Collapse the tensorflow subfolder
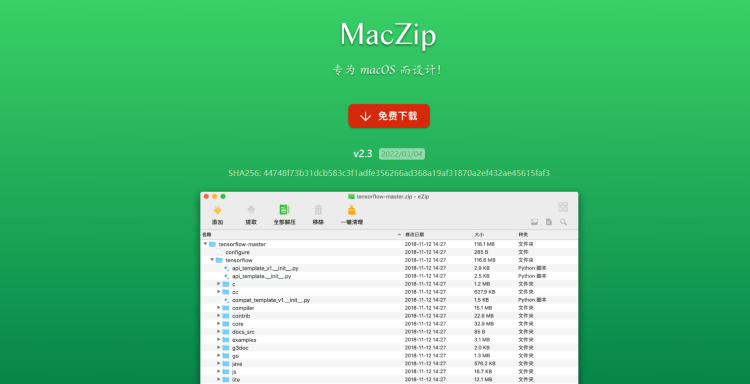 [x=212, y=260]
